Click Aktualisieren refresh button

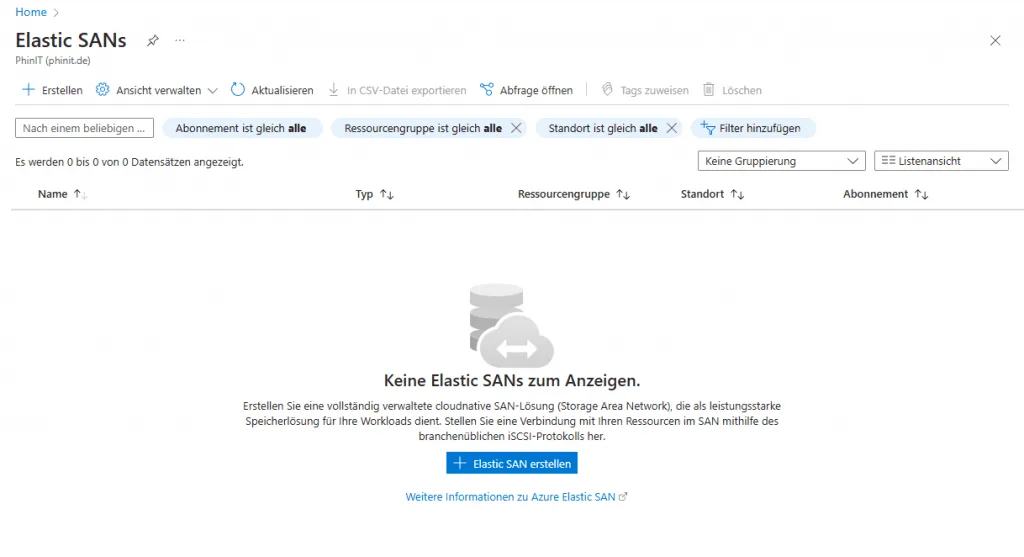click(x=272, y=90)
